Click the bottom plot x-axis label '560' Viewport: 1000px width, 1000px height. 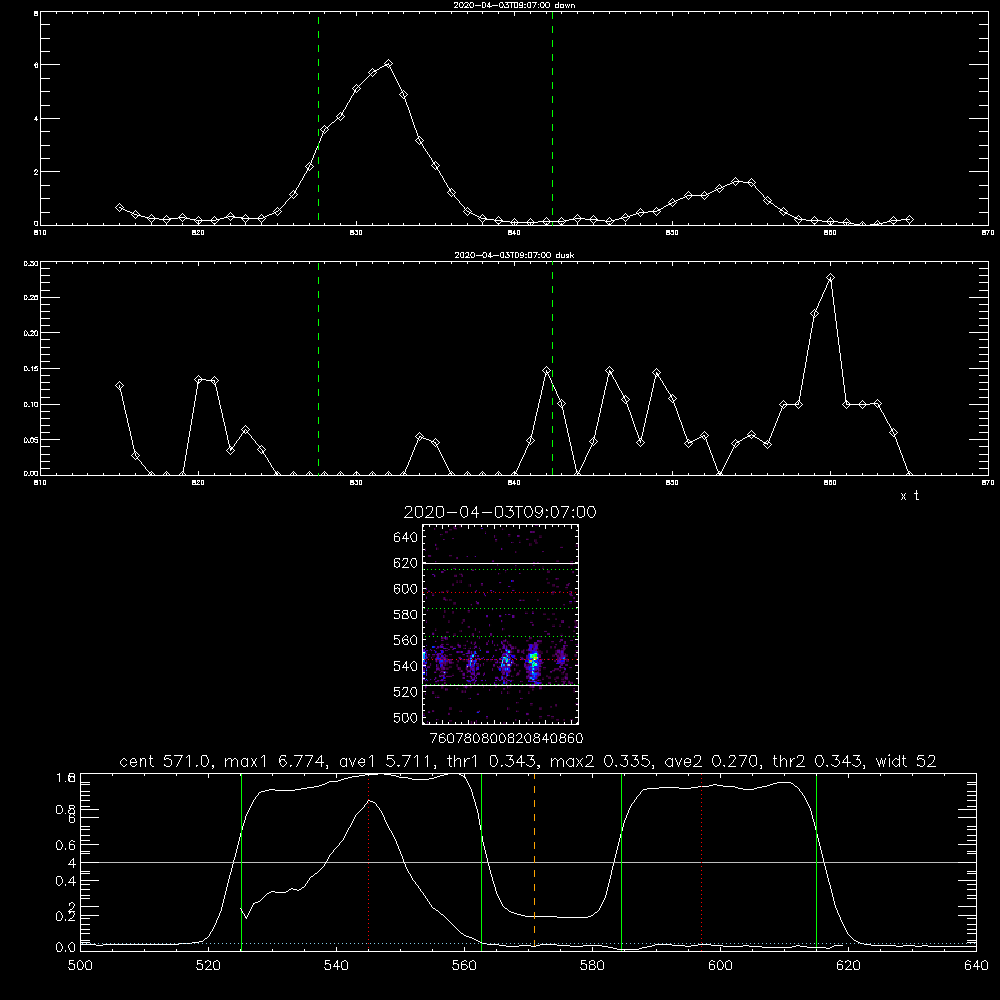coord(464,966)
